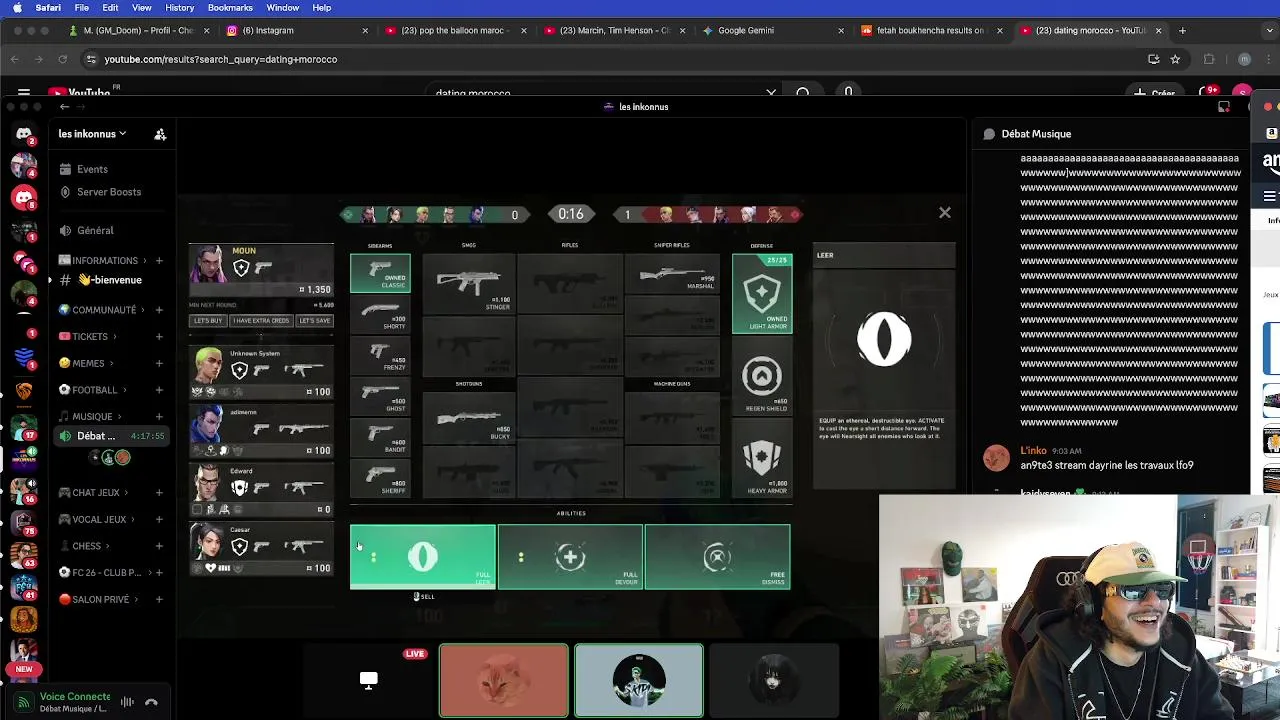
Task: Collapse the INFORMATIONS category
Action: [x=104, y=260]
